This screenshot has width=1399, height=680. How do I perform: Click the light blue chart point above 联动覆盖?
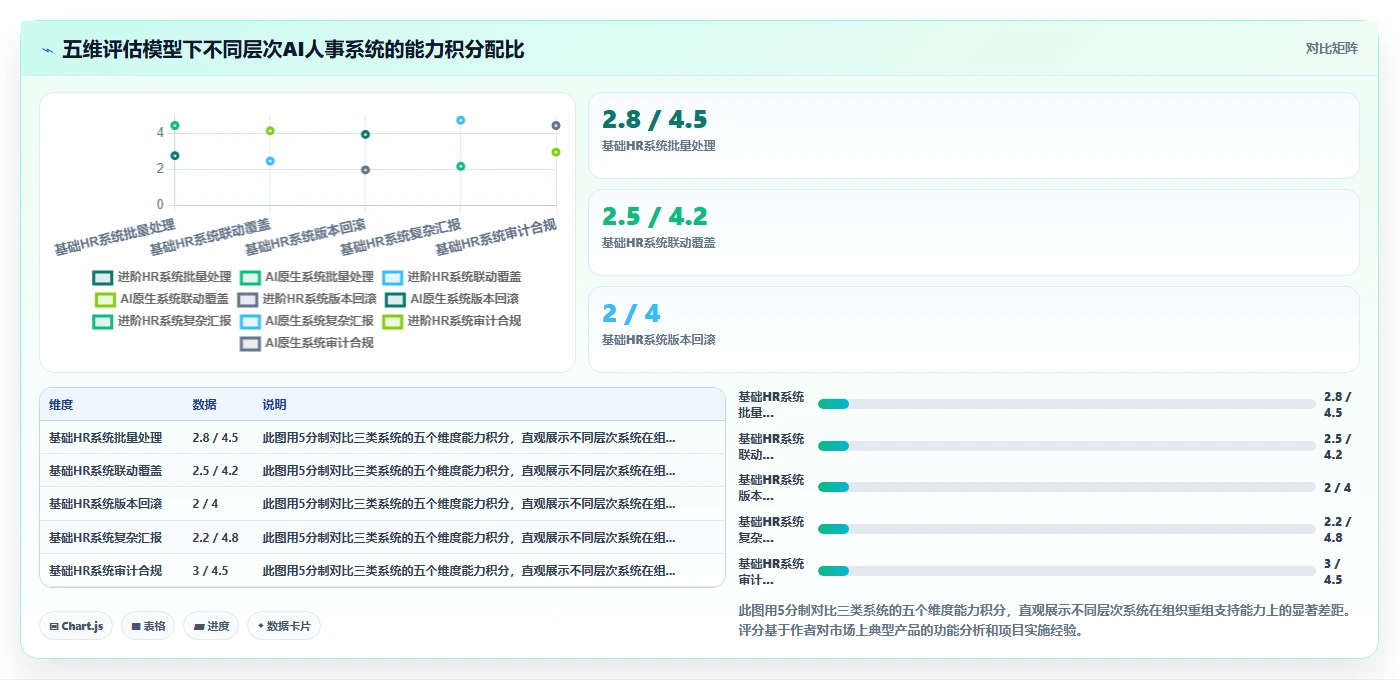270,161
